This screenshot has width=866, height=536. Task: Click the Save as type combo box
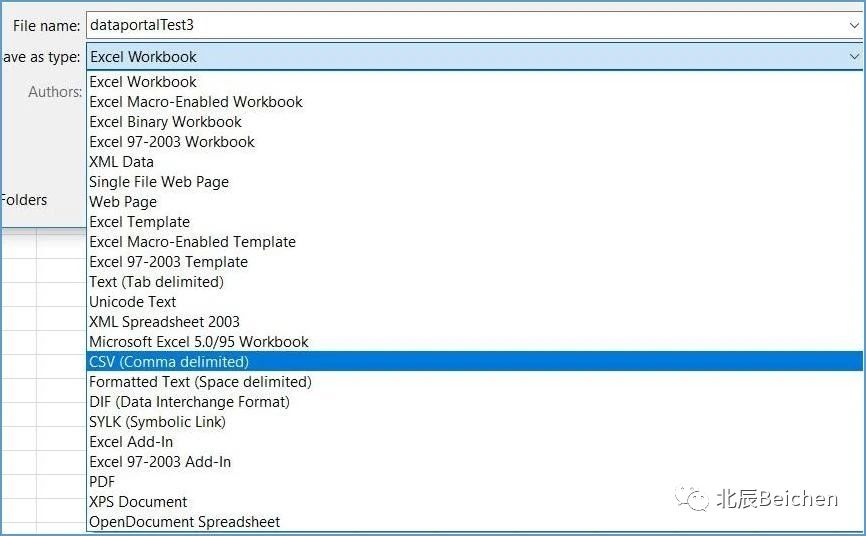click(x=460, y=57)
